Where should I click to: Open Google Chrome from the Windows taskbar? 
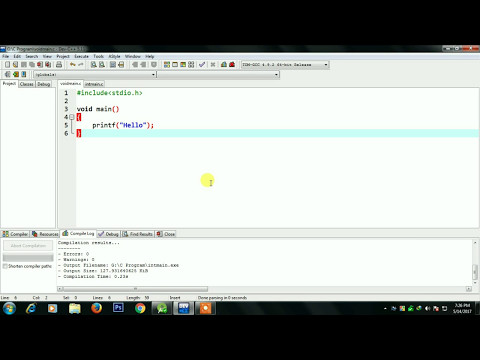[x=140, y=308]
